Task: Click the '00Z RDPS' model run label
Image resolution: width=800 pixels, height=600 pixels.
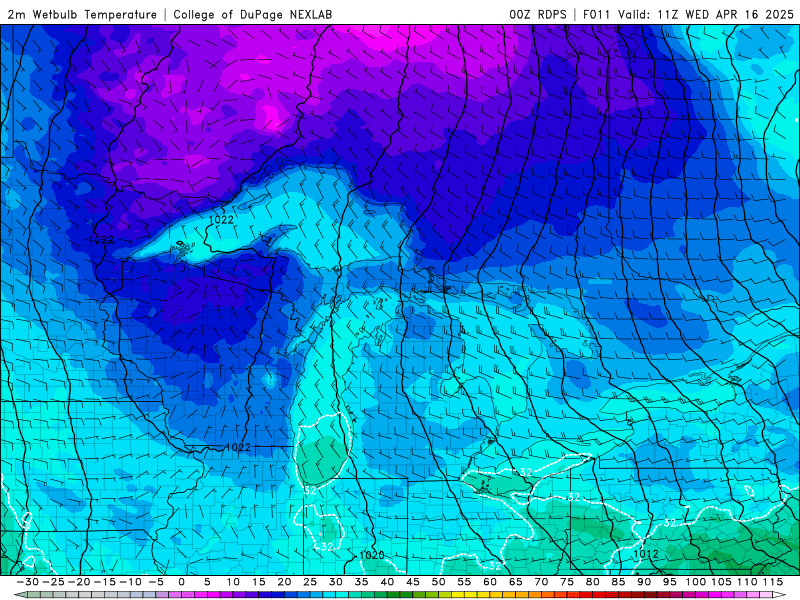Action: (x=538, y=15)
